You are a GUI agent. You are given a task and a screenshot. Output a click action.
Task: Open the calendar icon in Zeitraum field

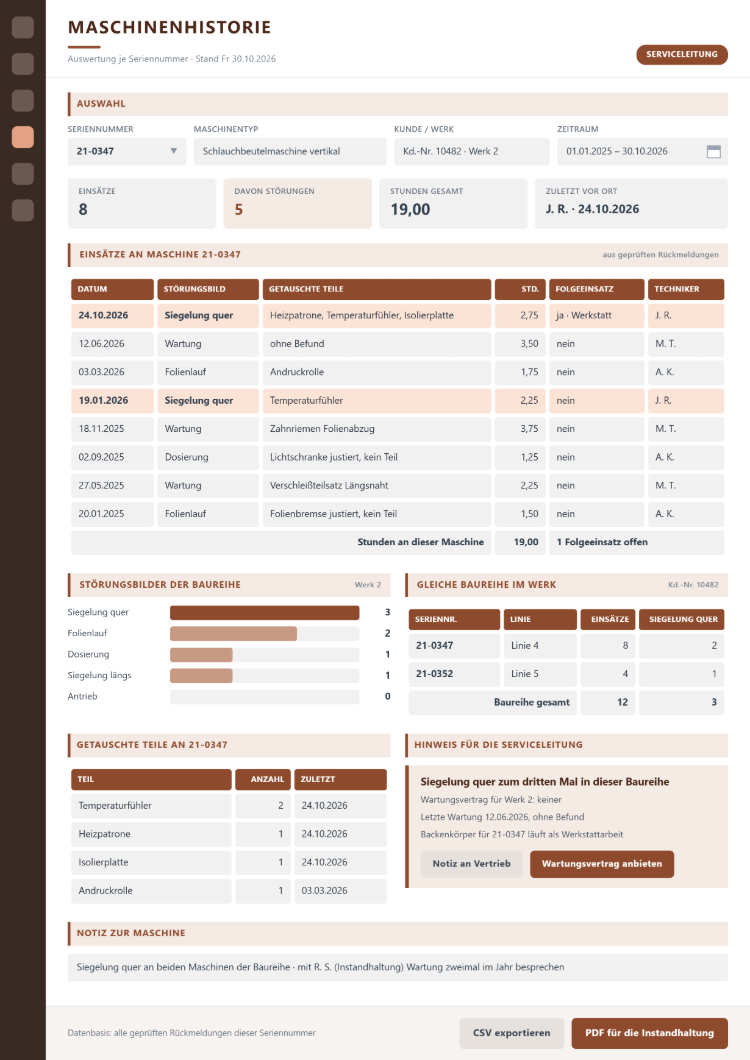point(713,151)
